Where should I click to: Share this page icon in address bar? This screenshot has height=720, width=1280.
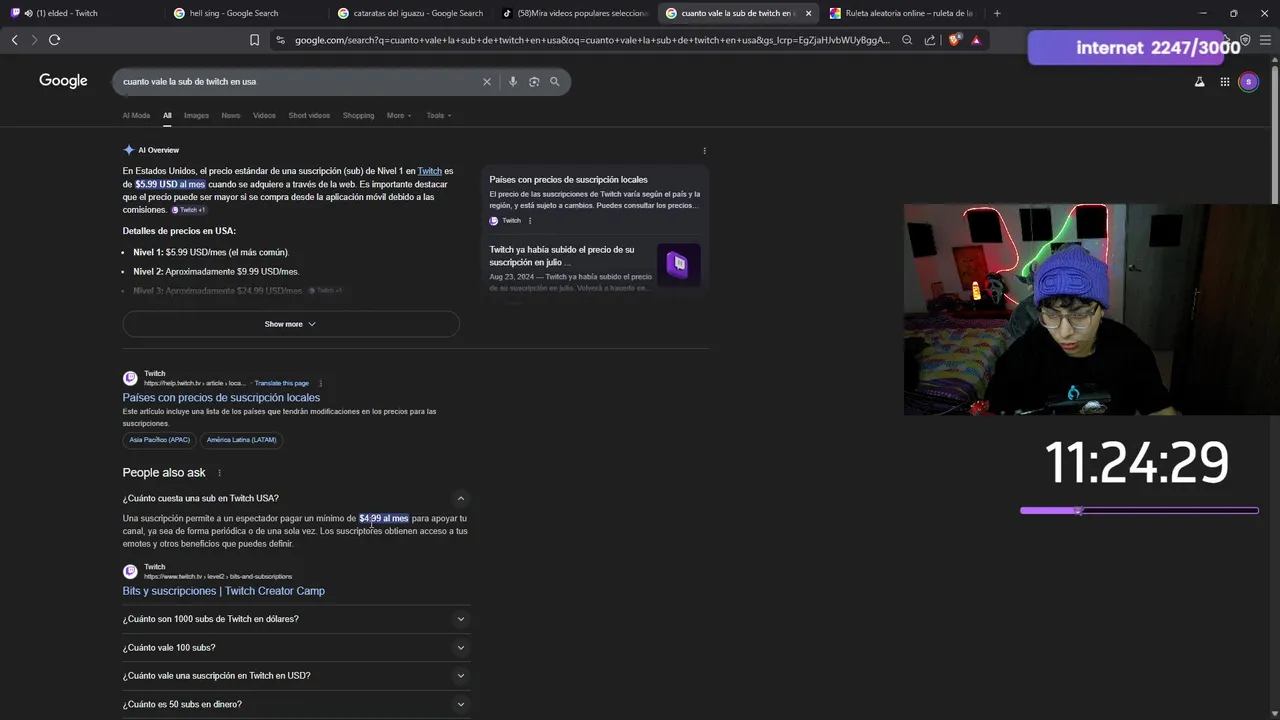coord(930,40)
